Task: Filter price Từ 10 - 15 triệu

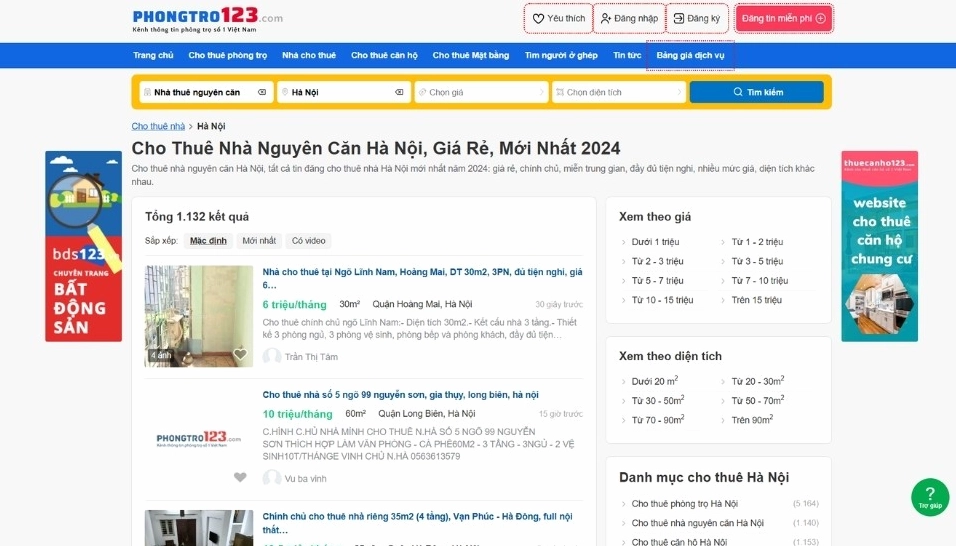Action: [662, 300]
